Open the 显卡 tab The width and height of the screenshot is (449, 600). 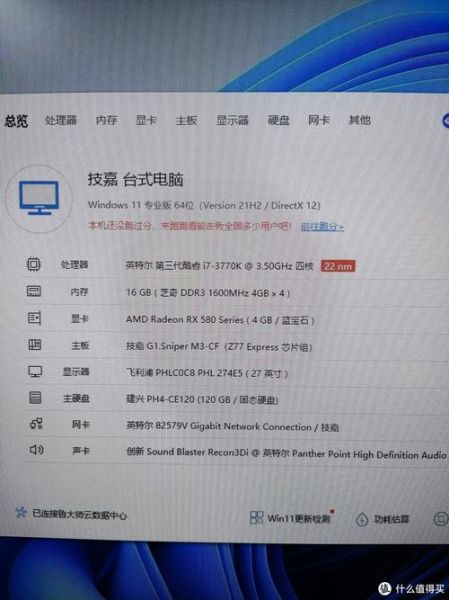coord(146,120)
